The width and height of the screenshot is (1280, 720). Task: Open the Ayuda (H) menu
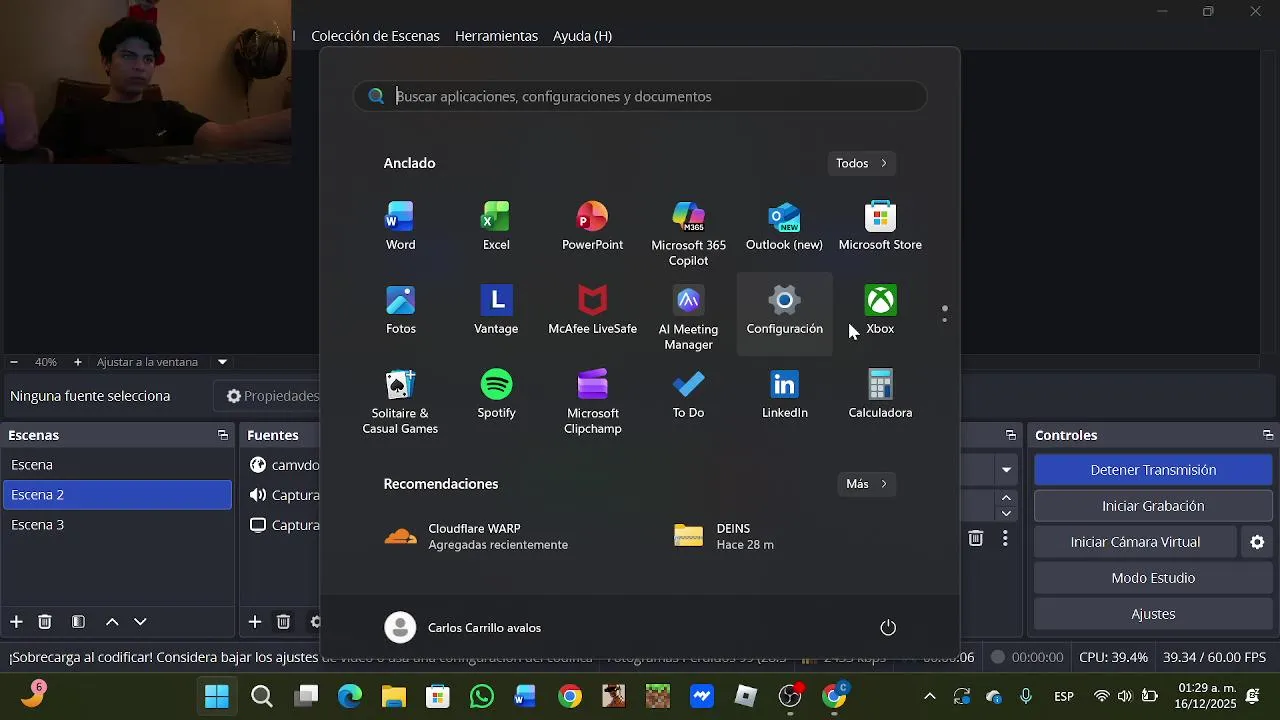(x=582, y=36)
